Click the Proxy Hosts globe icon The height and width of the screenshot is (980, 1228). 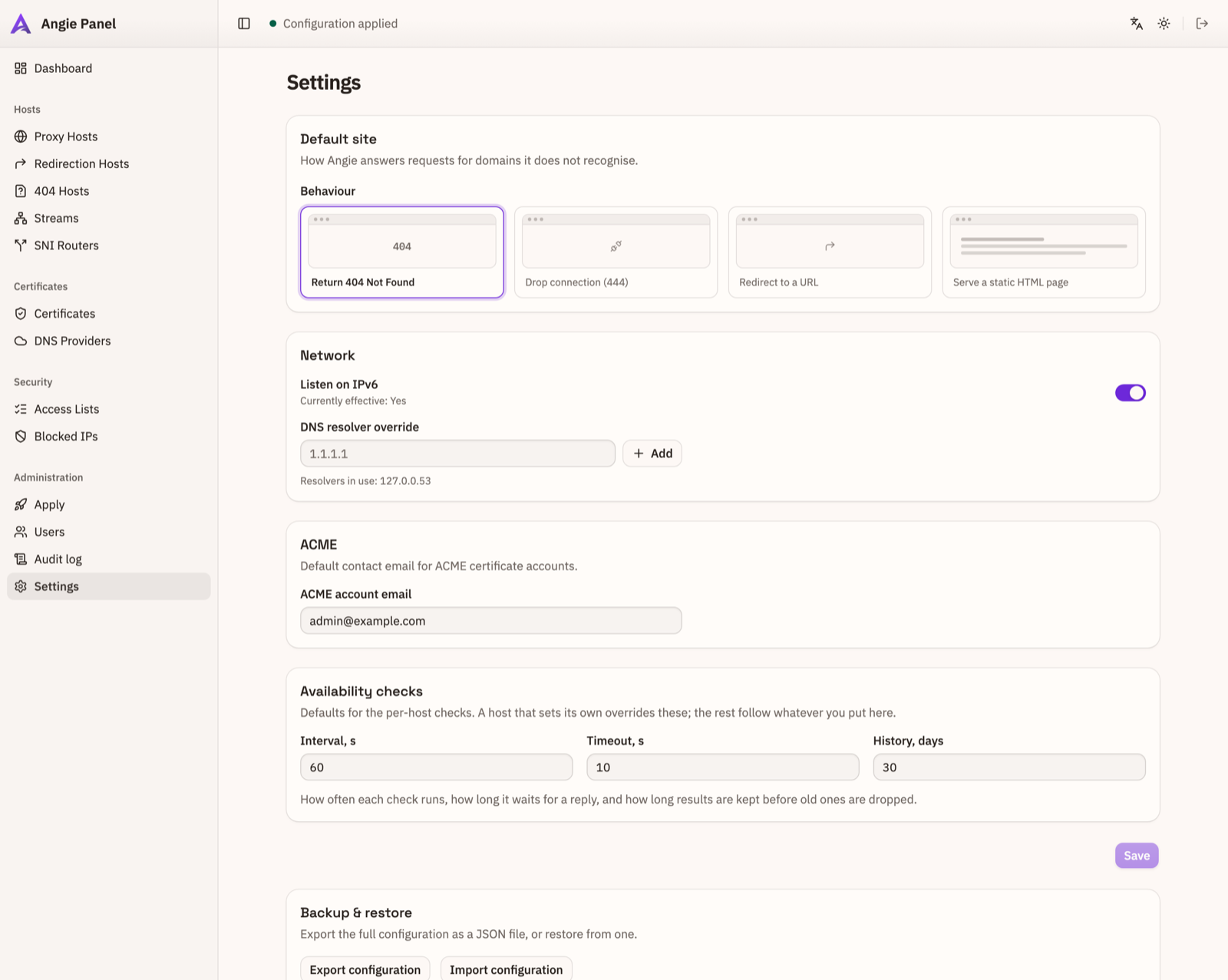point(21,137)
